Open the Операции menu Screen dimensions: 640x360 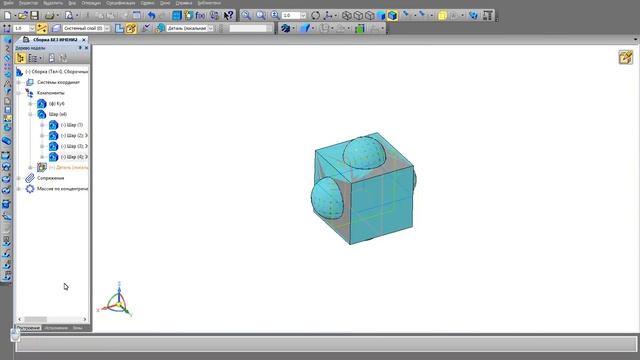[x=91, y=3]
